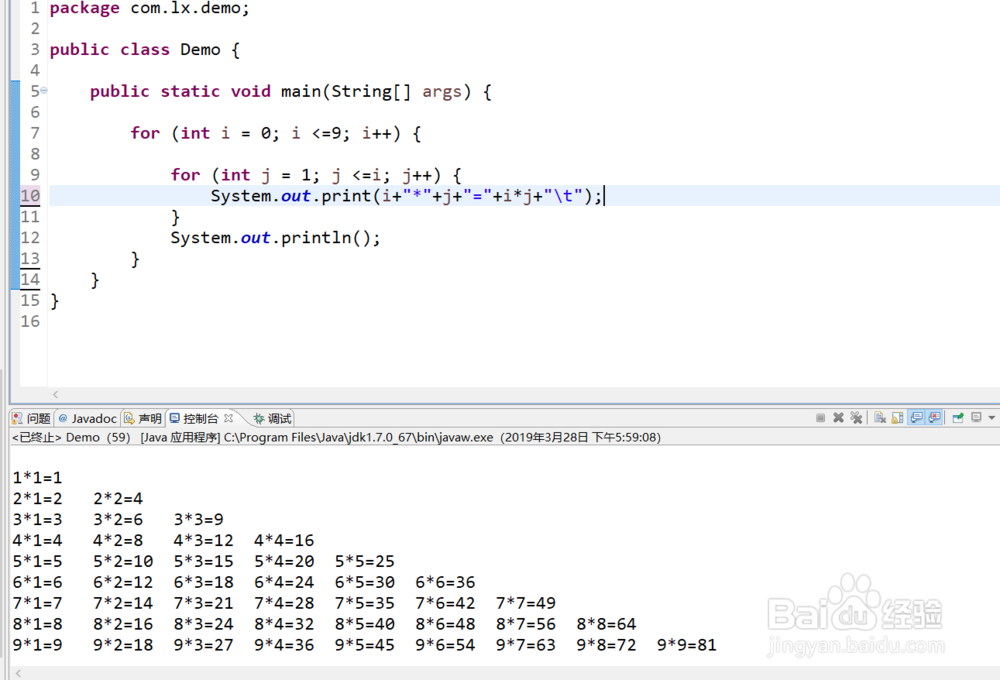Click console output '9*1=9'
Screen dimensions: 1000x680
pos(38,646)
